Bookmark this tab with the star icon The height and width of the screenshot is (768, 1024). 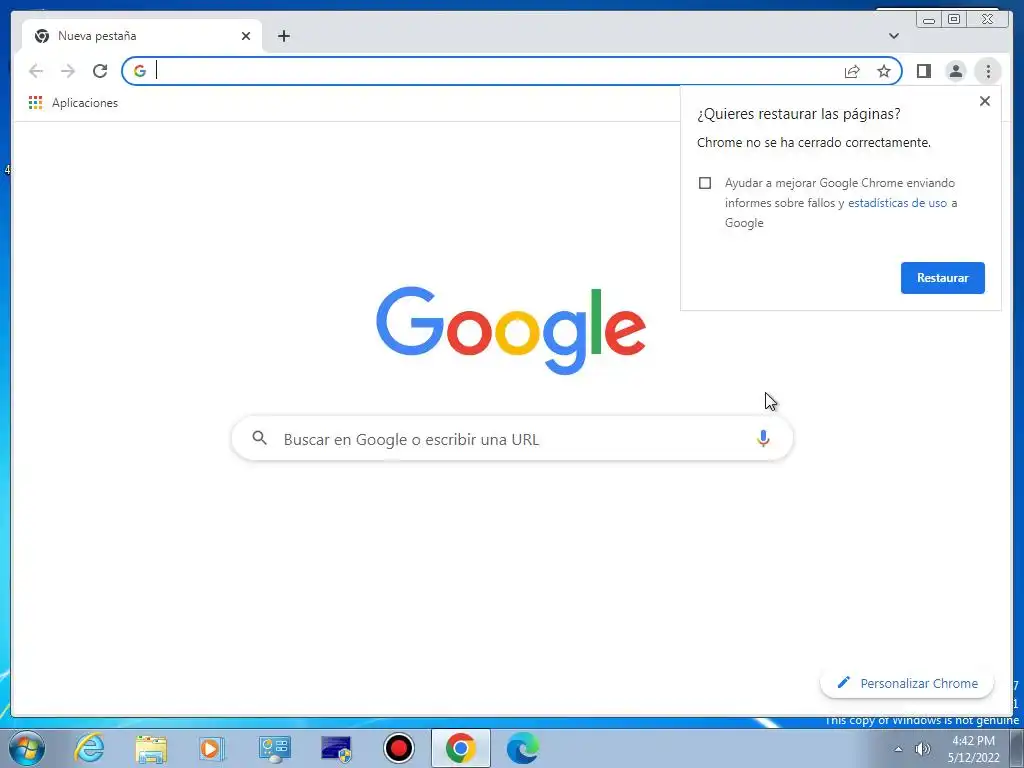click(x=884, y=71)
